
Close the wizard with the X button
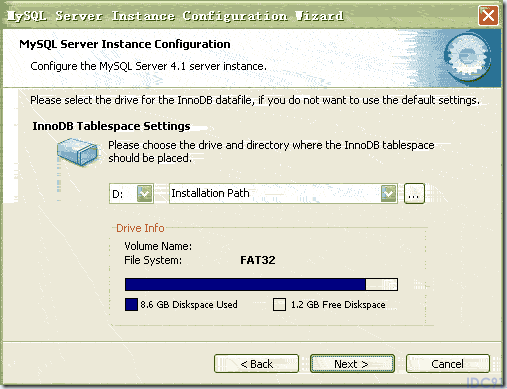pos(488,16)
